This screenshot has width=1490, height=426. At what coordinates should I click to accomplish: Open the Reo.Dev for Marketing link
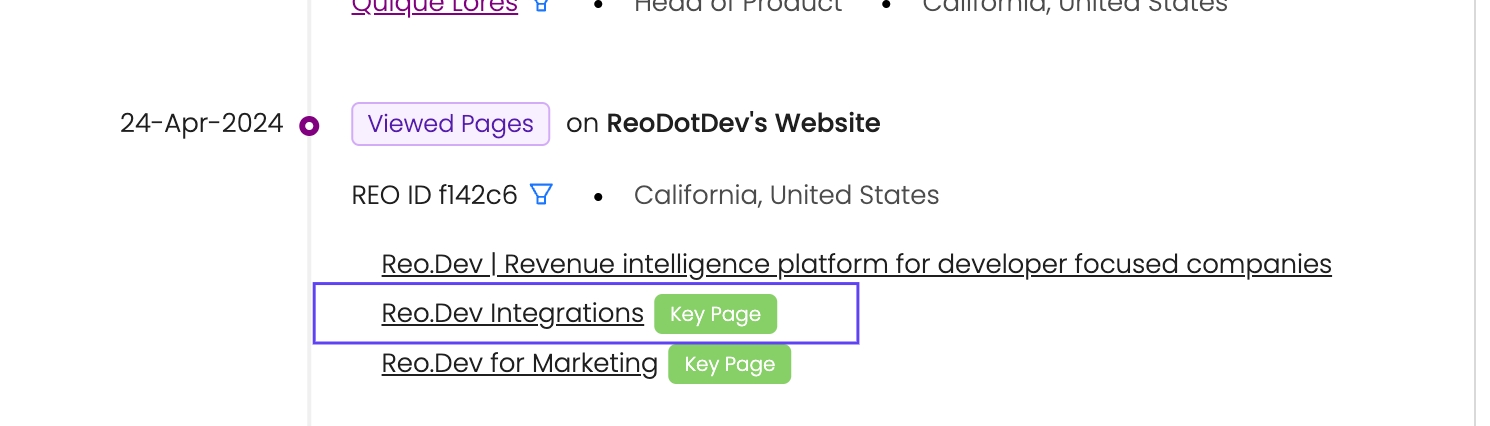click(x=519, y=363)
